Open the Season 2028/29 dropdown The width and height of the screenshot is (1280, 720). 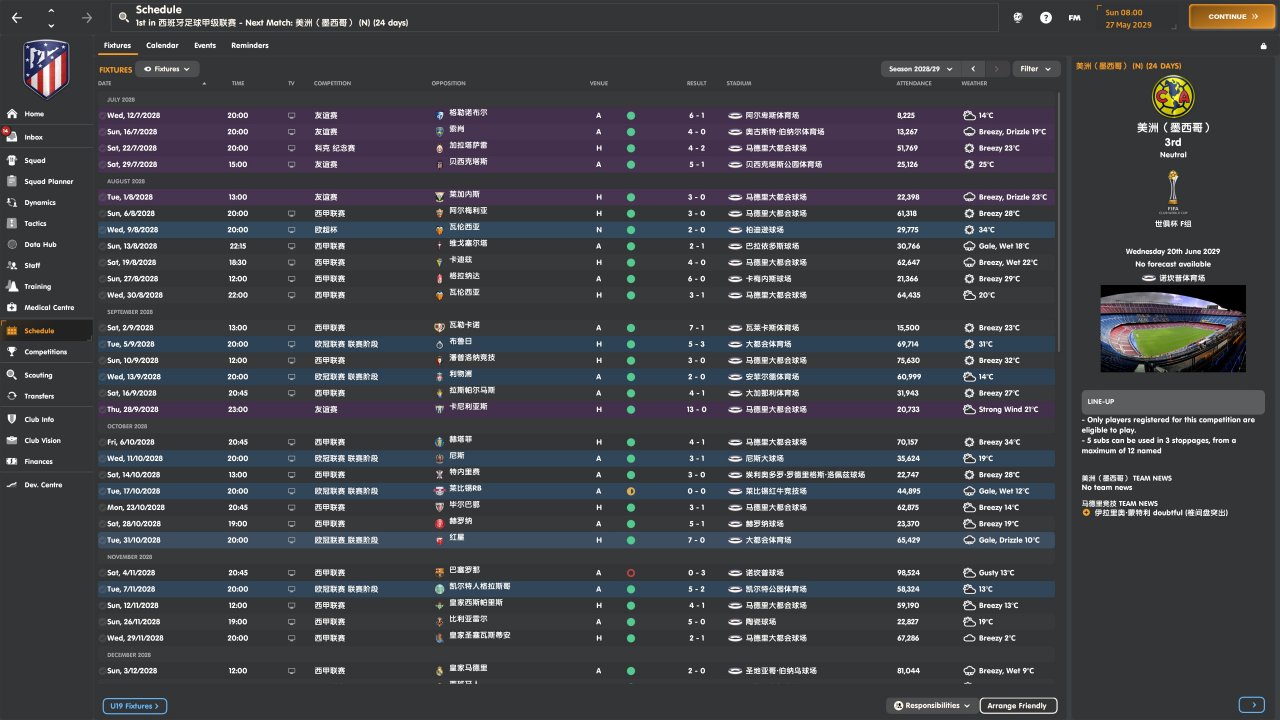tap(918, 69)
